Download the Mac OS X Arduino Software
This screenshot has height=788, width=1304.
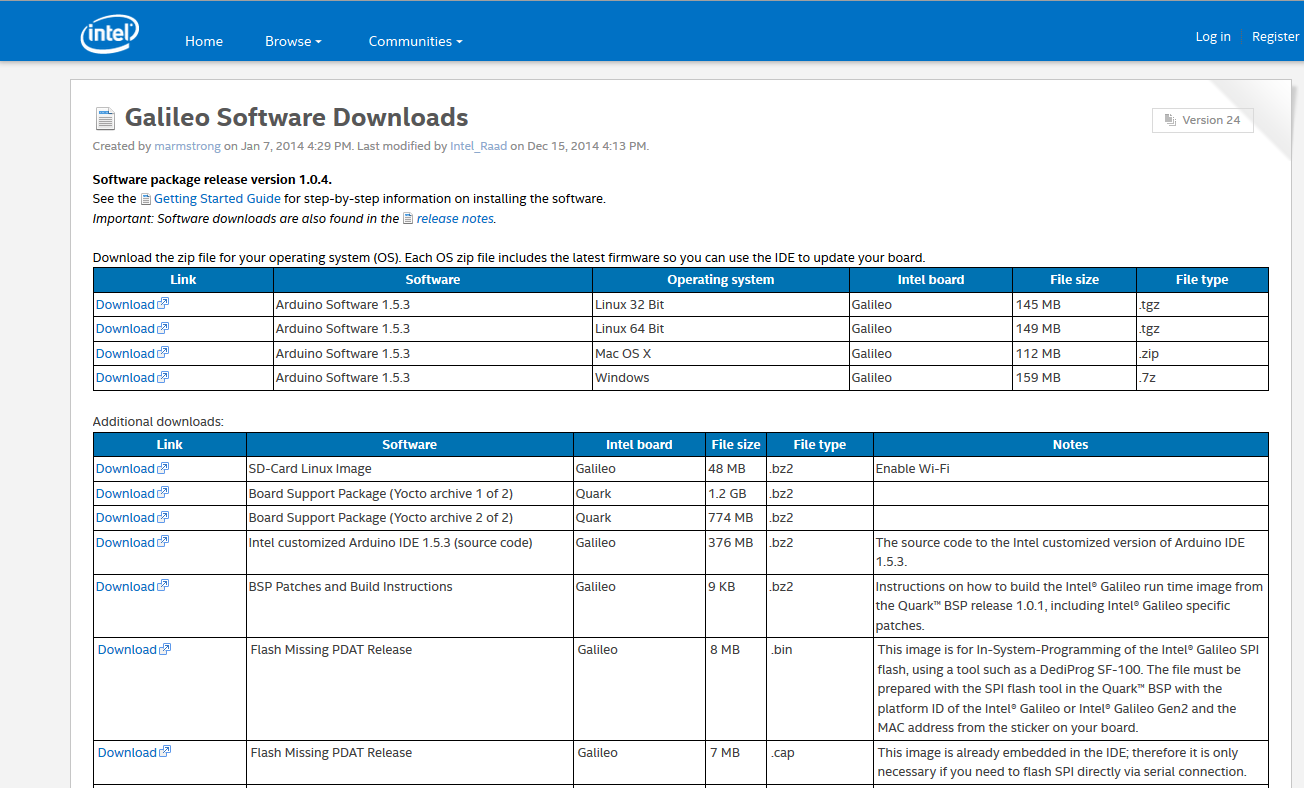tap(124, 352)
